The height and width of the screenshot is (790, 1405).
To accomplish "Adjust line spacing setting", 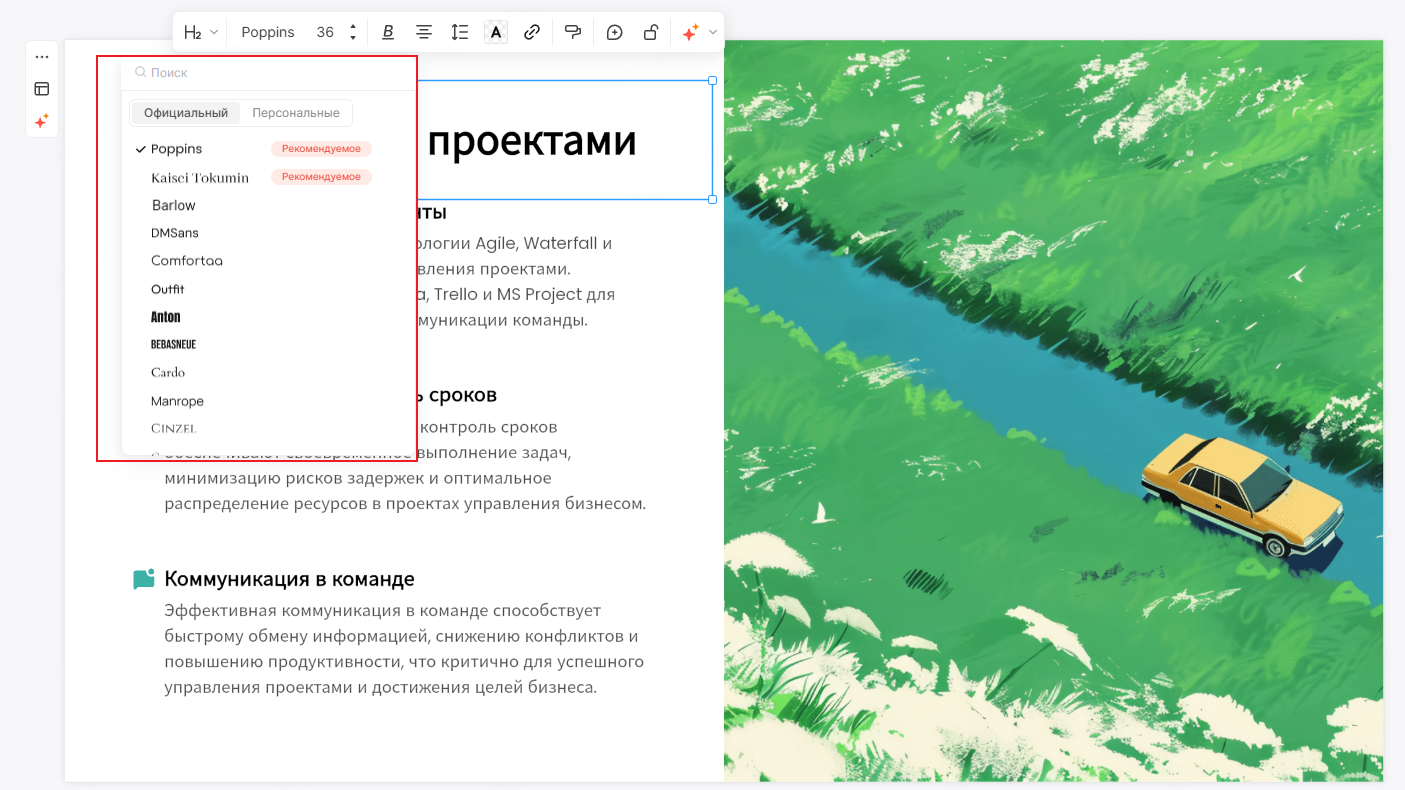I will [459, 31].
